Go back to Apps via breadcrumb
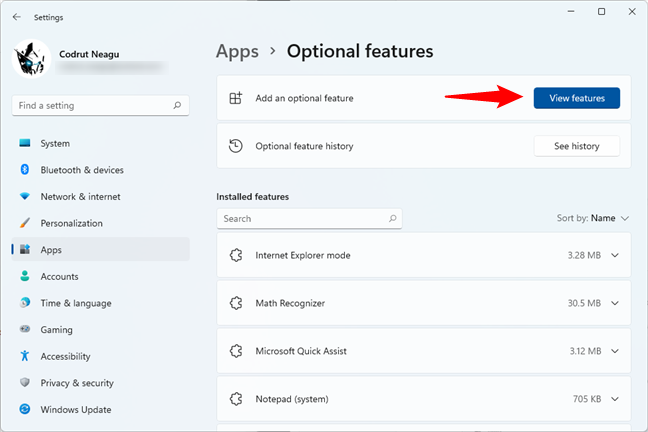The image size is (648, 432). [x=237, y=52]
